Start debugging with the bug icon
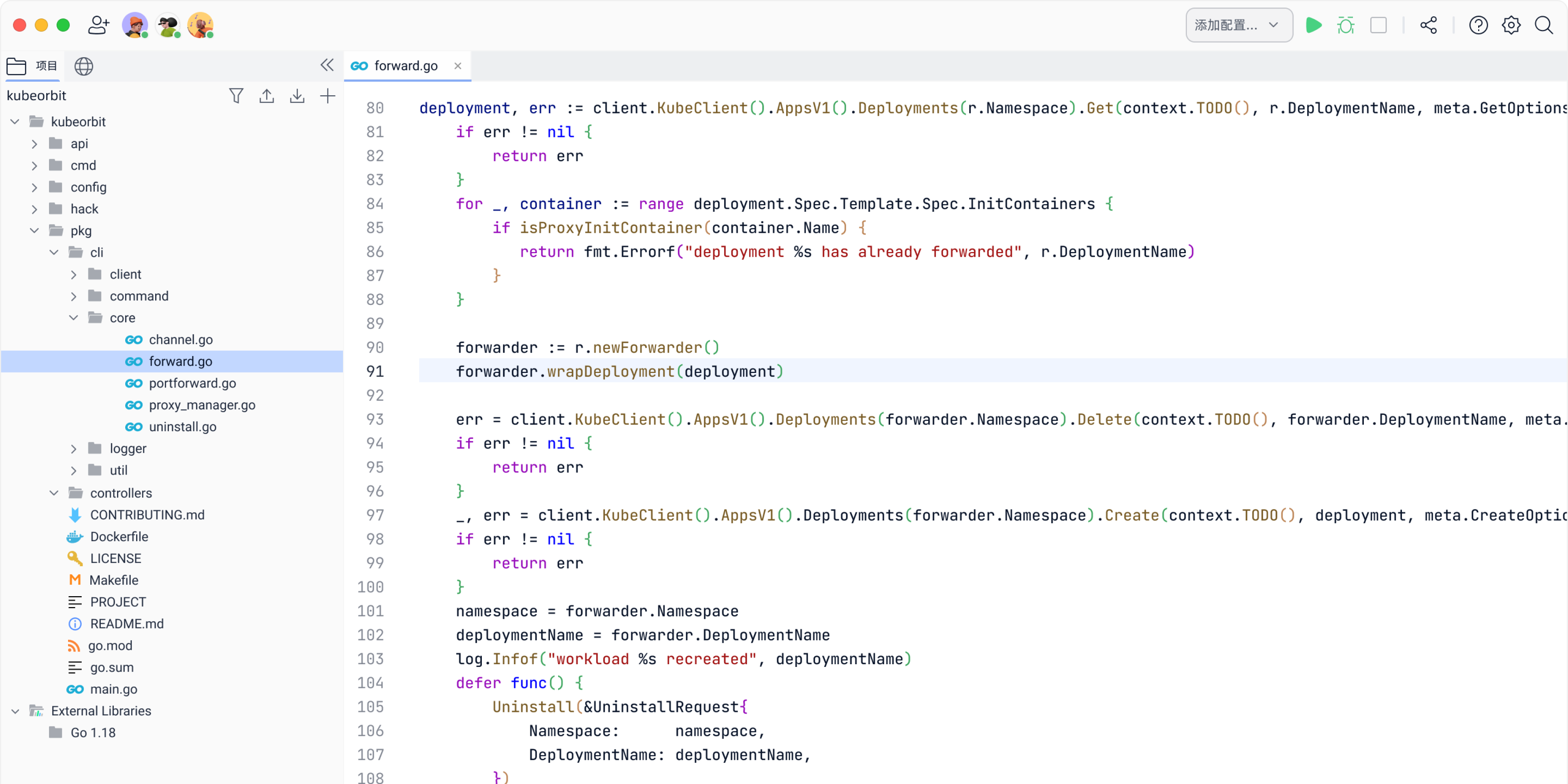 [x=1345, y=25]
